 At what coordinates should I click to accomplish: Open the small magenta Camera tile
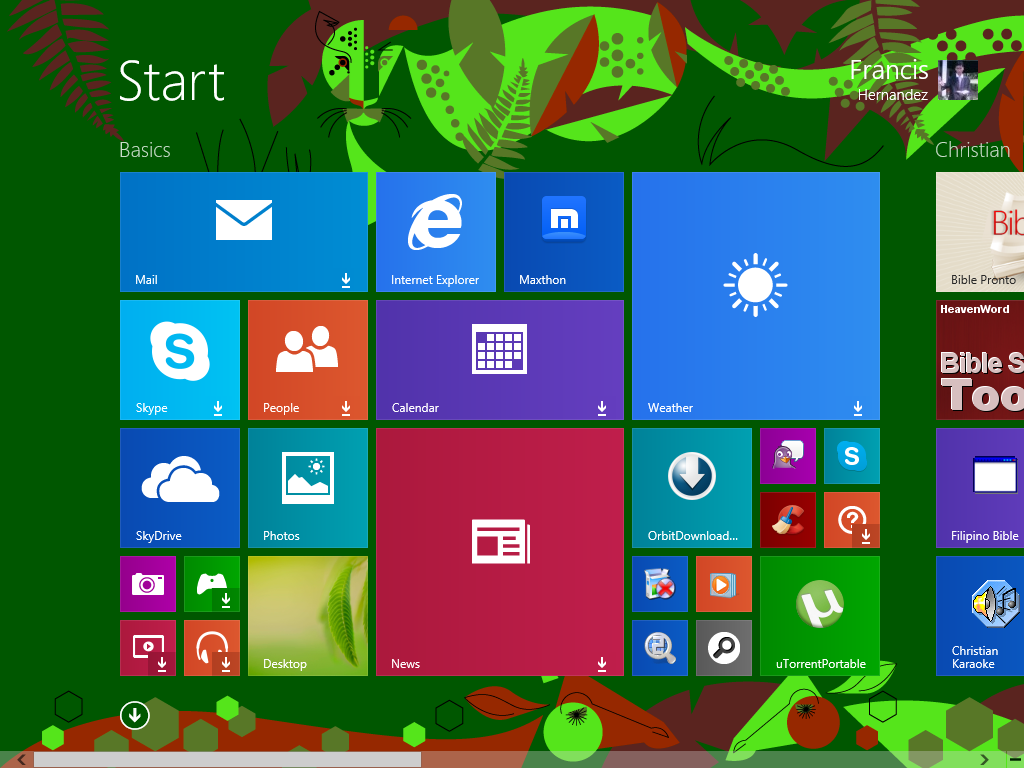[x=148, y=584]
